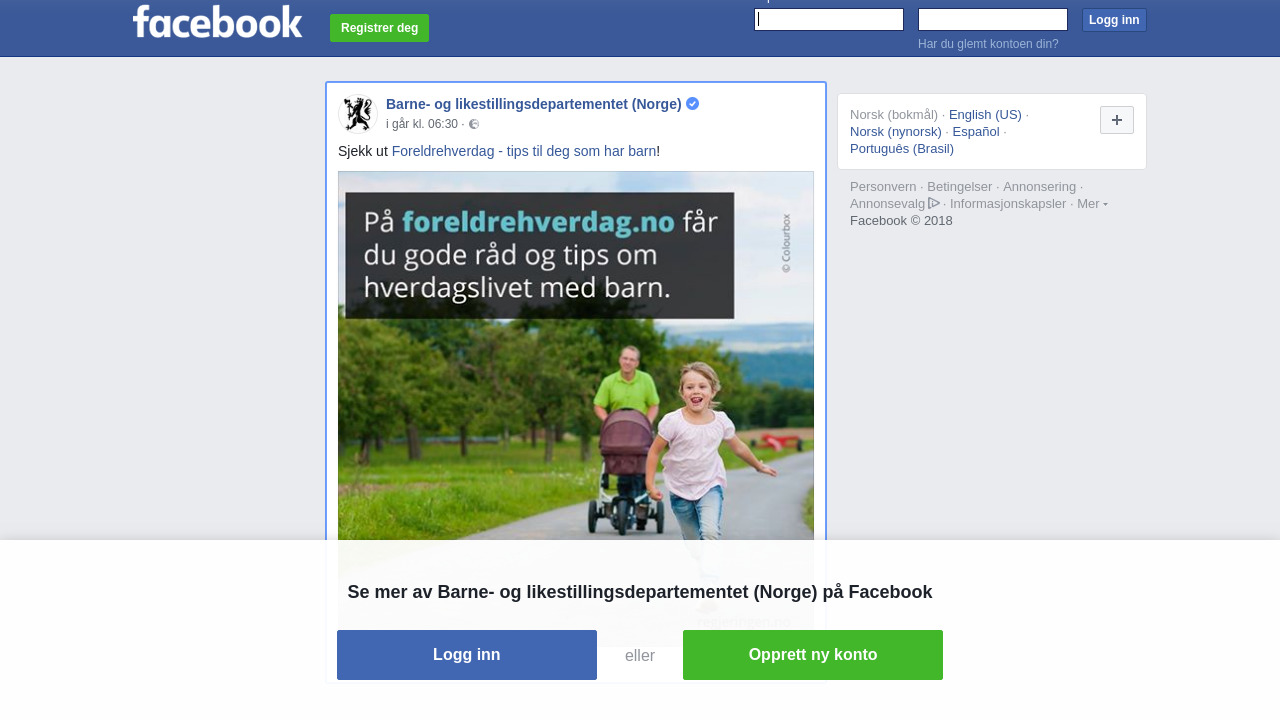Click Opprett ny konto button
Screen dimensions: 1280x720
tap(813, 655)
